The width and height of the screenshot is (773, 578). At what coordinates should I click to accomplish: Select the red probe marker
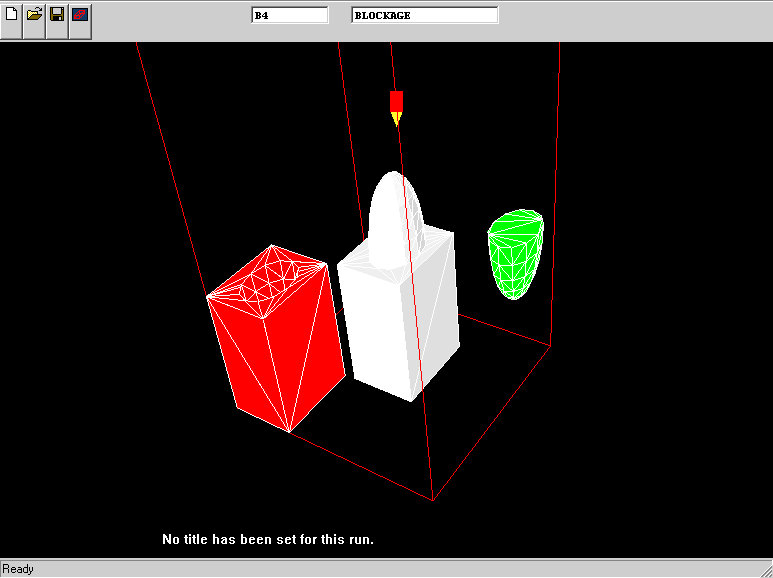[x=396, y=101]
